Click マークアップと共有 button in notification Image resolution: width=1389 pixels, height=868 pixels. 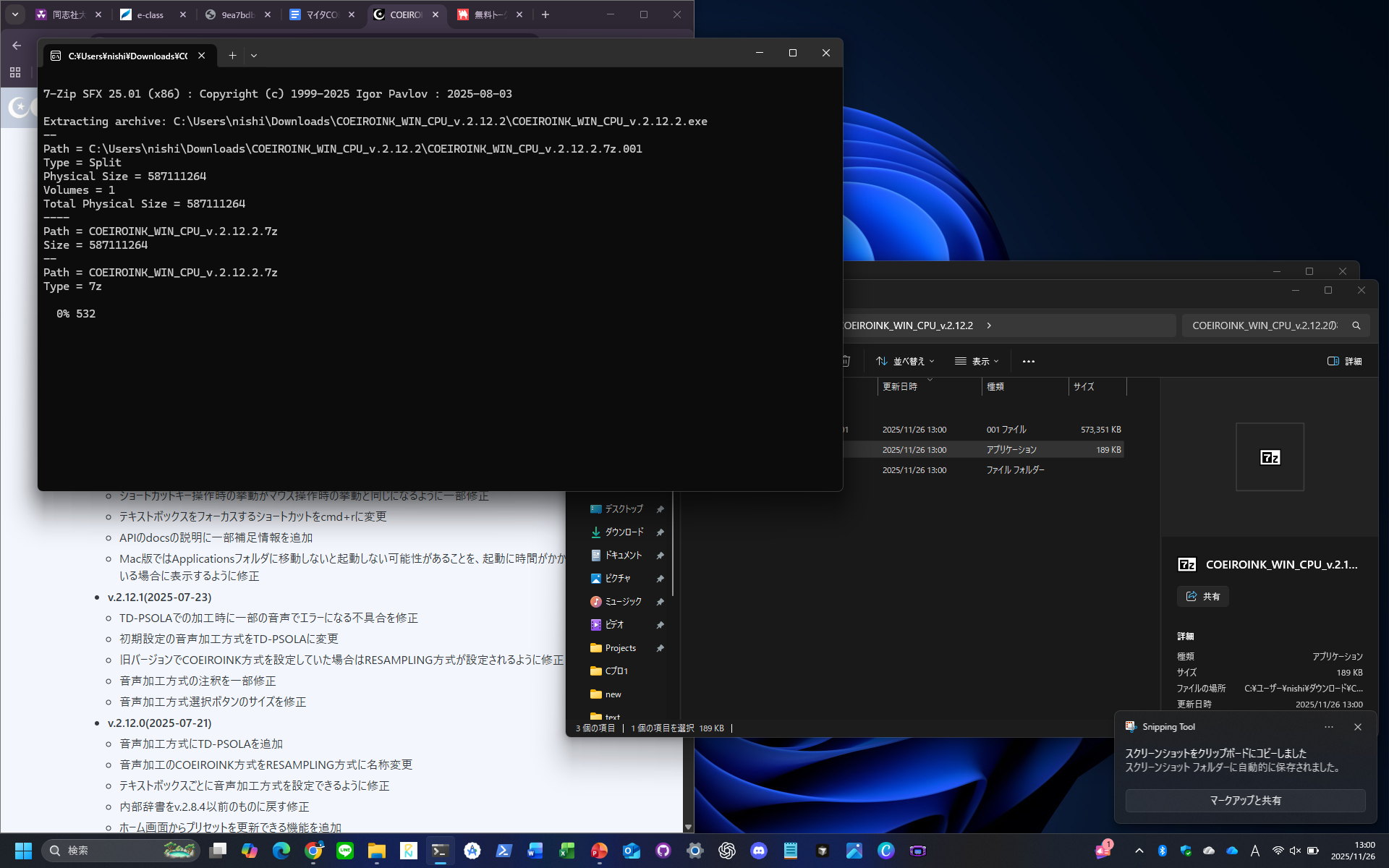[x=1245, y=801]
